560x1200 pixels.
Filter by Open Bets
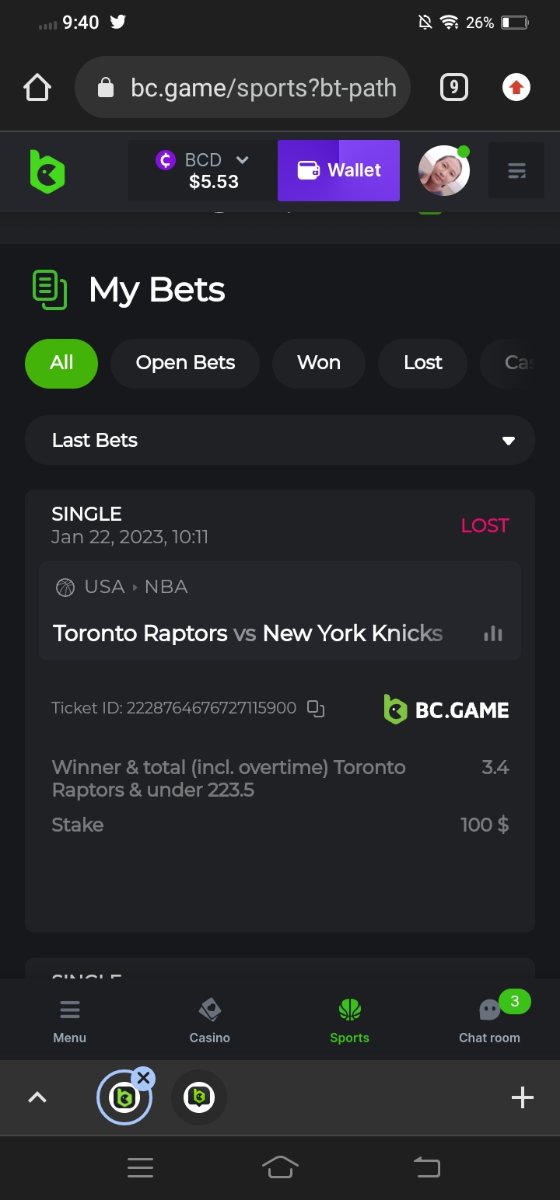click(x=185, y=363)
